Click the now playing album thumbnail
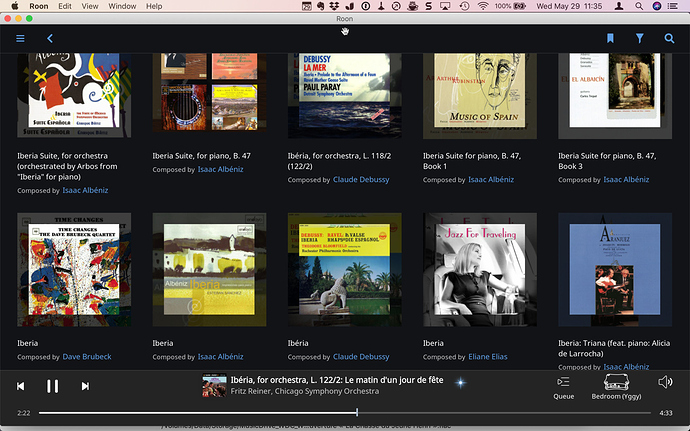Image resolution: width=690 pixels, height=431 pixels. tap(214, 385)
